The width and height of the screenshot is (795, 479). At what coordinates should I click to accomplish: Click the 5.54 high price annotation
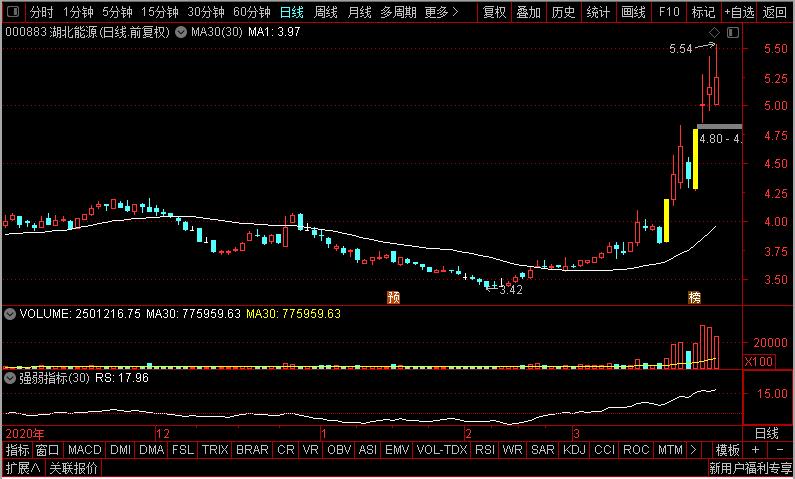tap(680, 49)
